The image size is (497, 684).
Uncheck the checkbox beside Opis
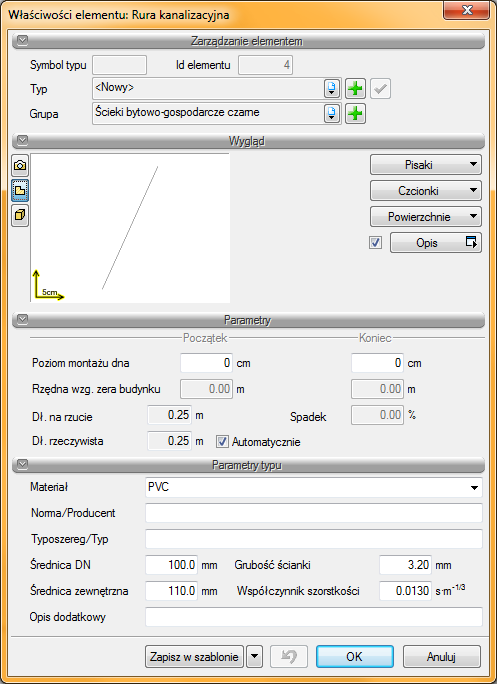(x=375, y=243)
